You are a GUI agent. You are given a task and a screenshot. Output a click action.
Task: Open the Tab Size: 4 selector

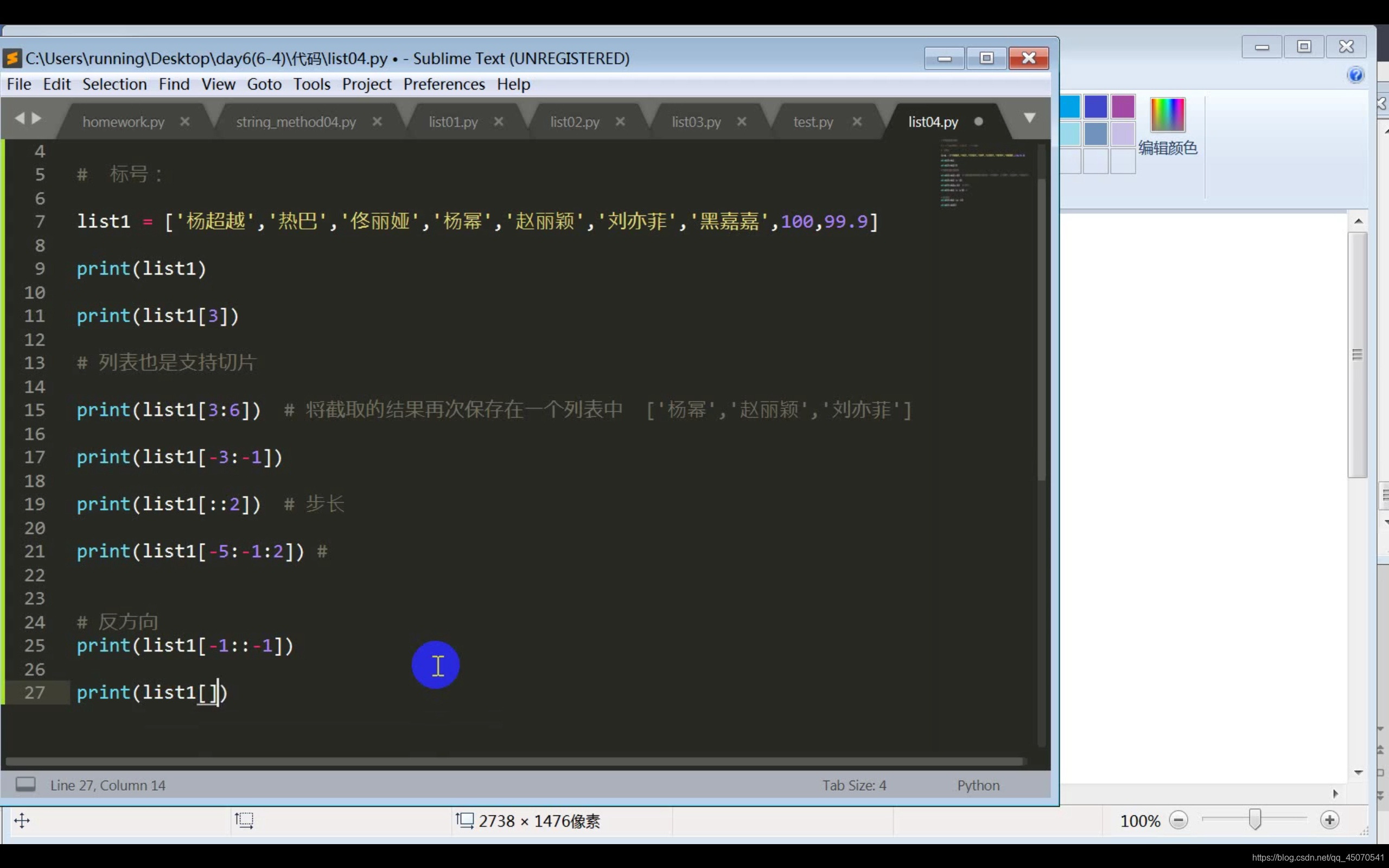click(853, 786)
